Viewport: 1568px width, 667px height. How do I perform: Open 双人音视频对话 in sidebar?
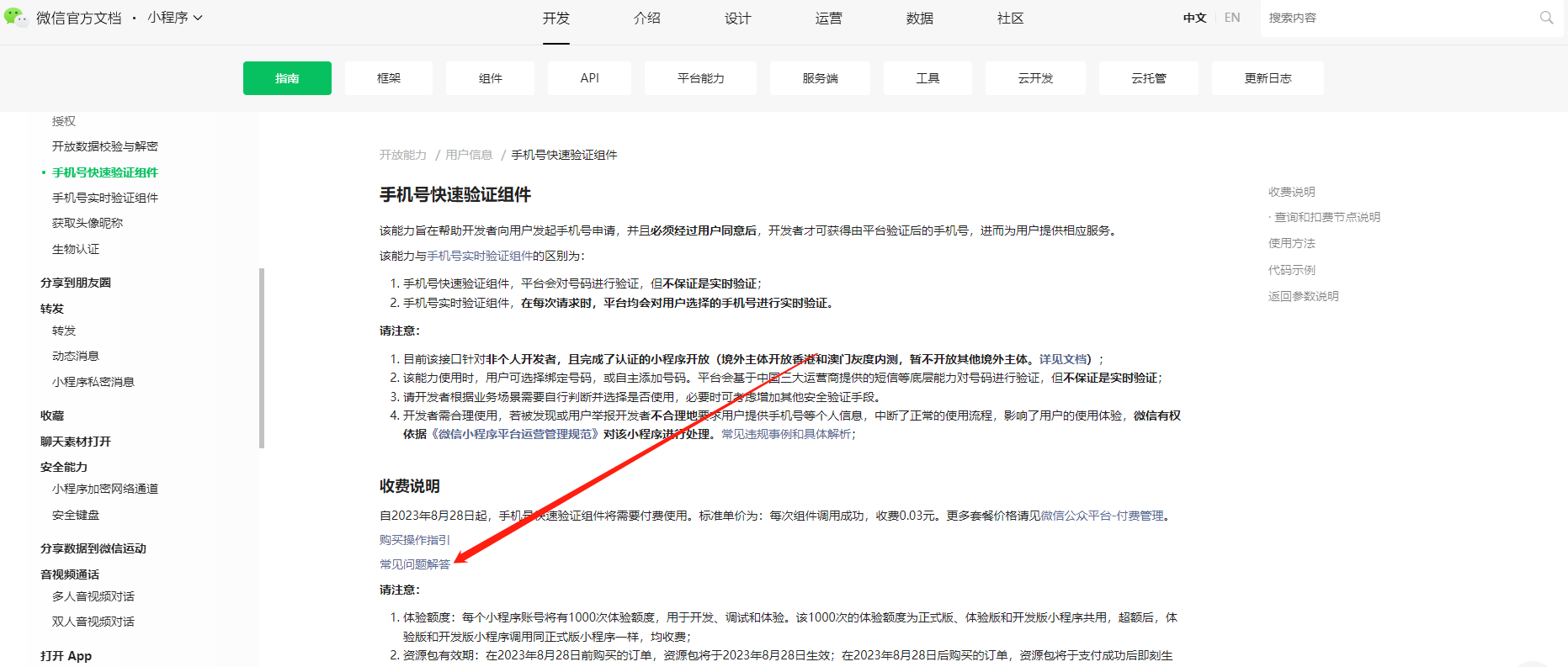pyautogui.click(x=93, y=622)
